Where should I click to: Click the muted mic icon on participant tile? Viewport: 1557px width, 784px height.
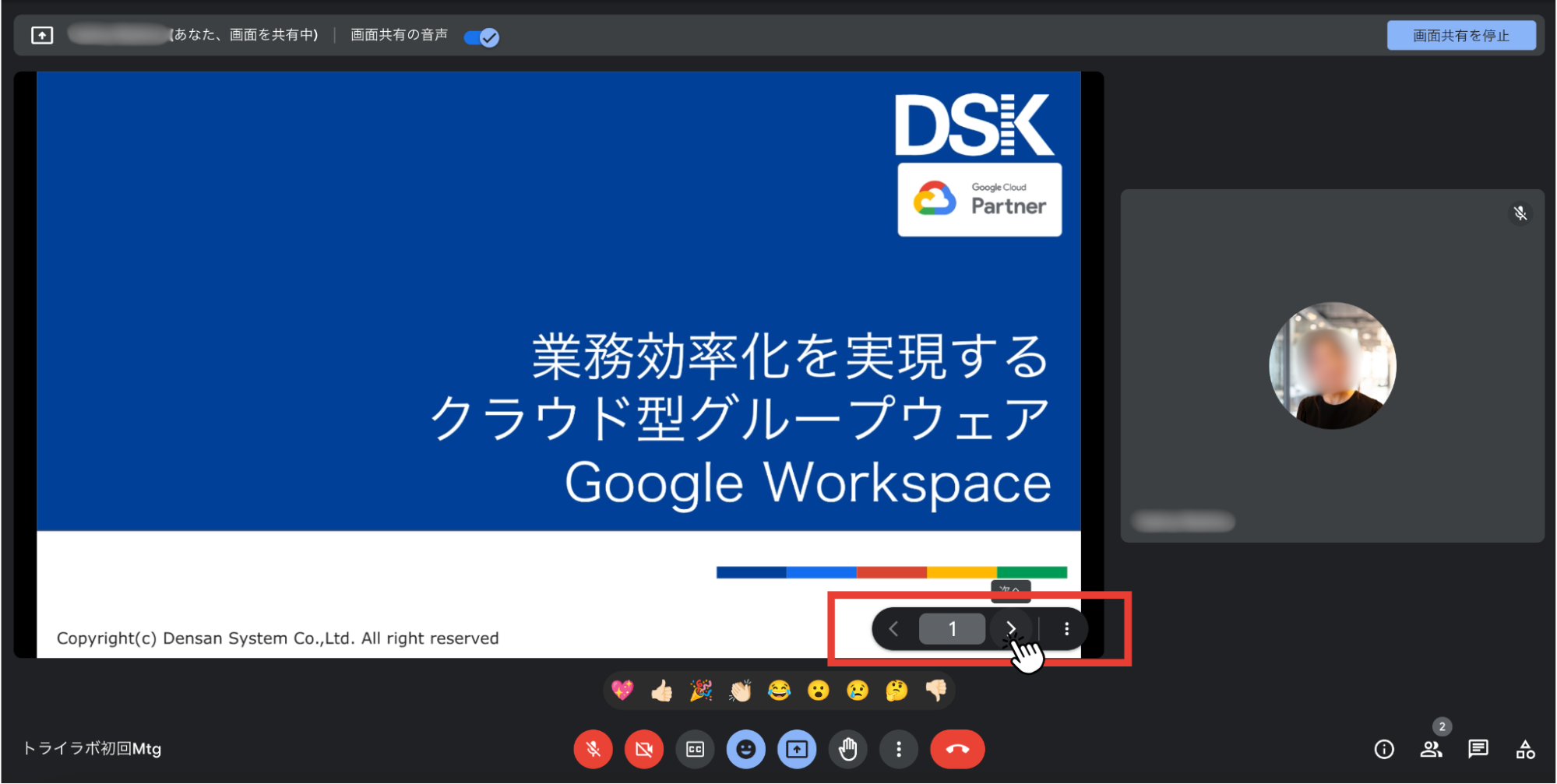pyautogui.click(x=1520, y=213)
